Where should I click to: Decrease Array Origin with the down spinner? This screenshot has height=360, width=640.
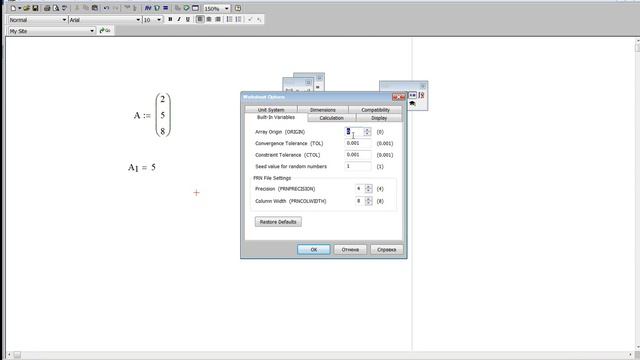(367, 134)
